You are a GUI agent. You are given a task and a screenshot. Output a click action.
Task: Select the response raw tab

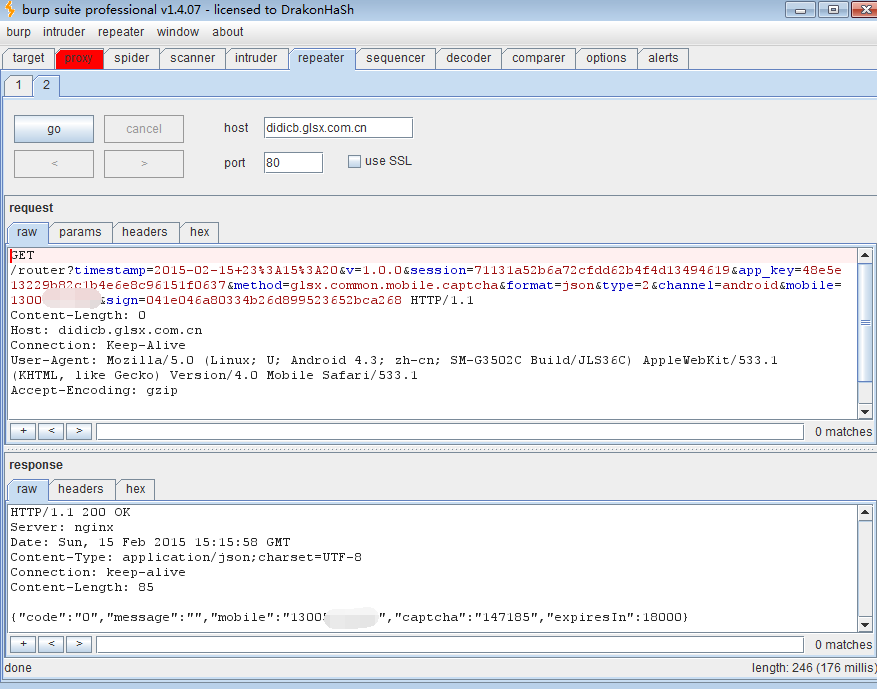tap(27, 489)
